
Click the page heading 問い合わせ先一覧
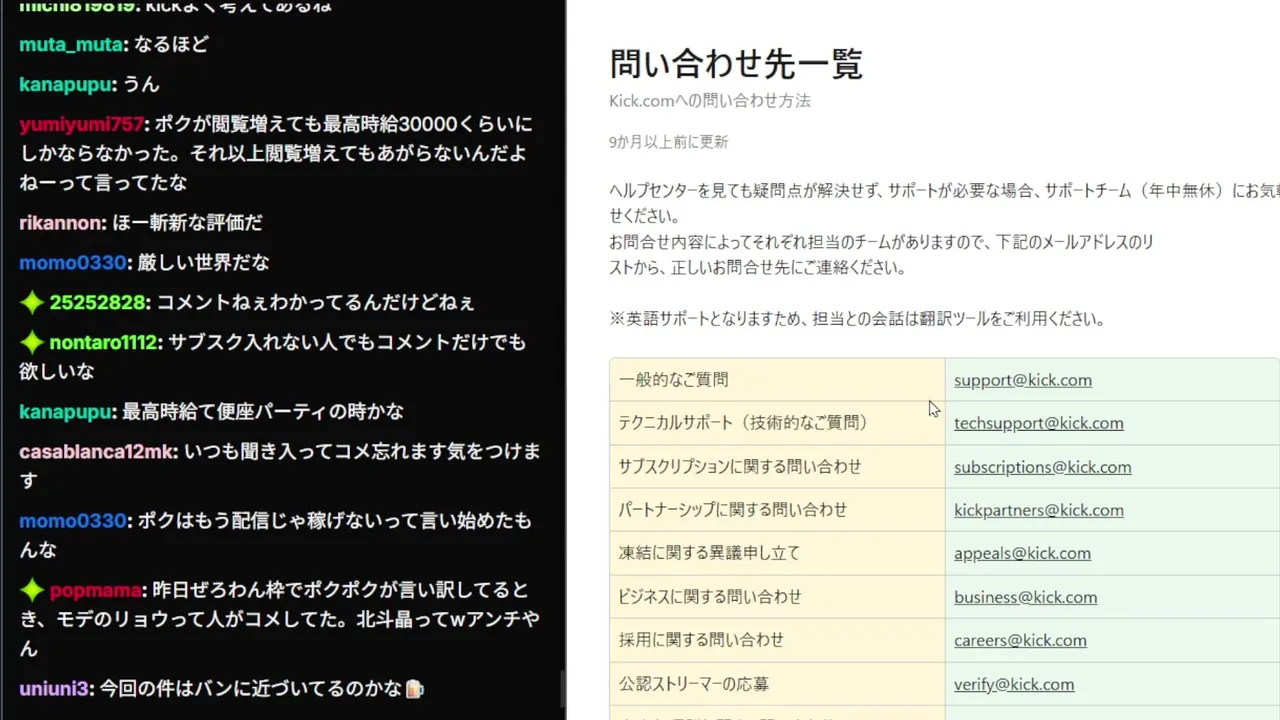[736, 64]
